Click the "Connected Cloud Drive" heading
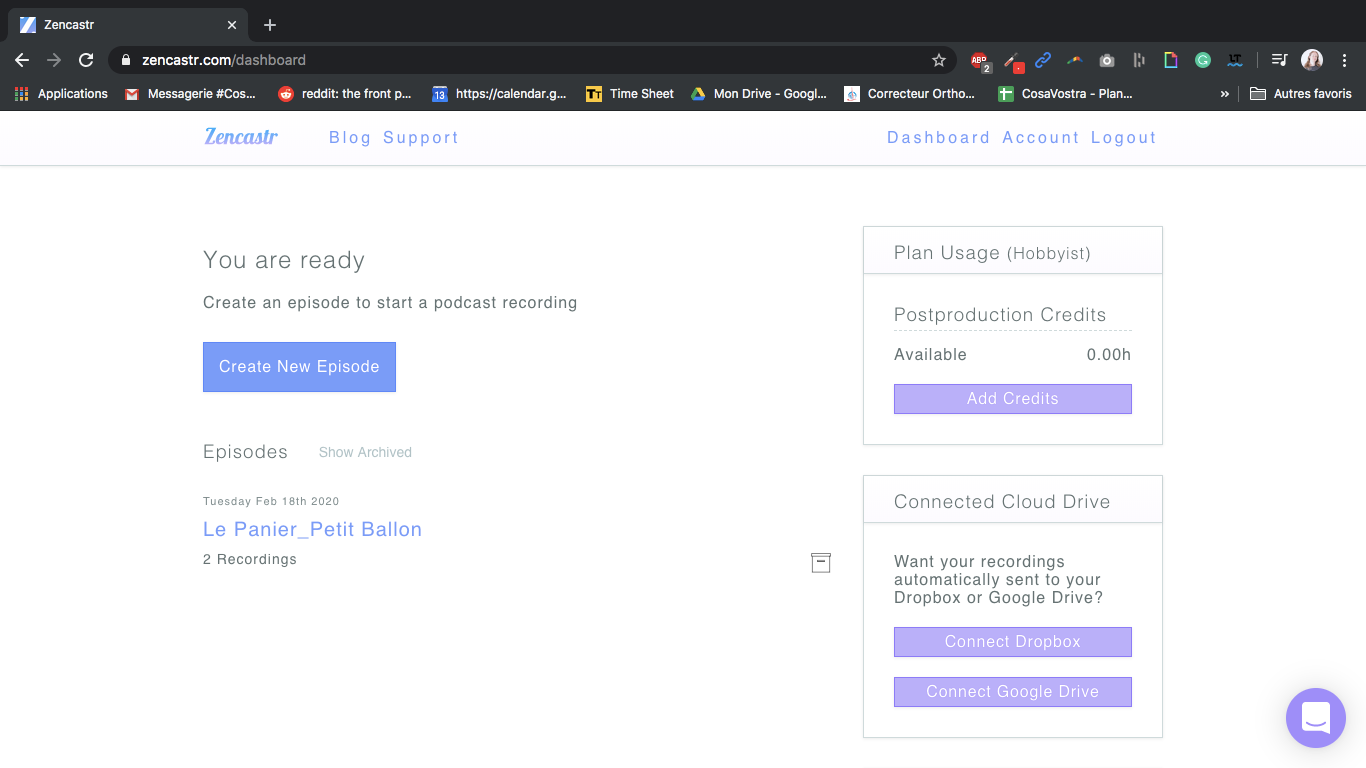The height and width of the screenshot is (768, 1366). 1002,502
